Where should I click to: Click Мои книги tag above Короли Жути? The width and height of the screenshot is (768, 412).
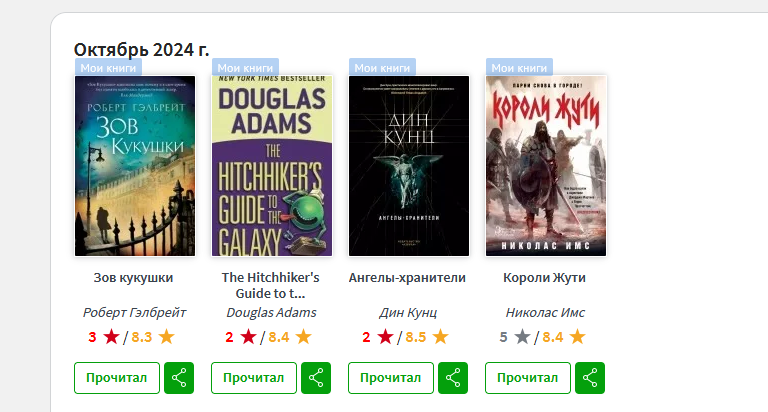(519, 68)
